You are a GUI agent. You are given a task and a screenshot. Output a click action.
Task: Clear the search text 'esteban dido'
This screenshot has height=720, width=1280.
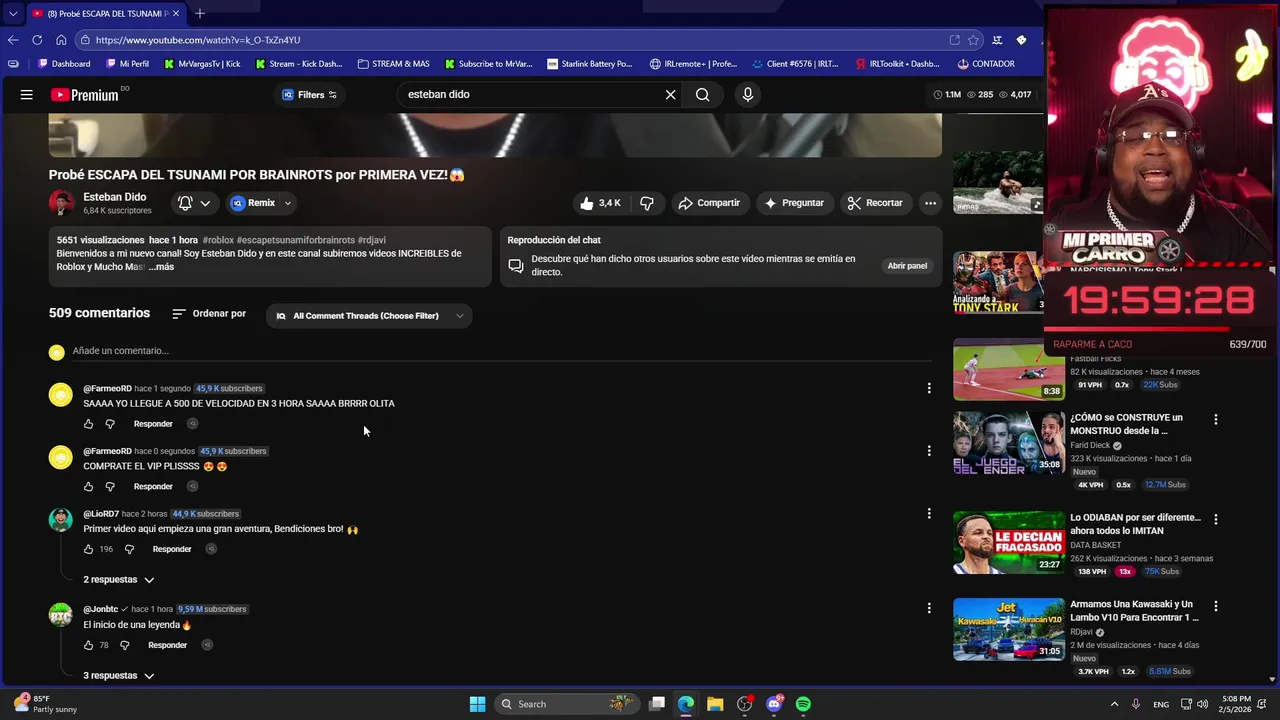[x=670, y=95]
